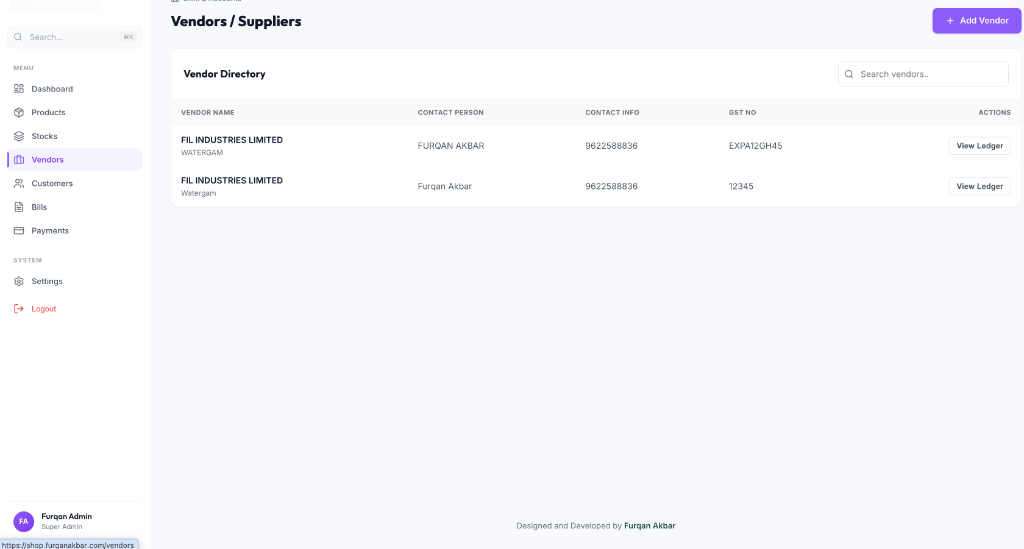Click the sidebar search magnifier icon
1024x549 pixels.
18,37
